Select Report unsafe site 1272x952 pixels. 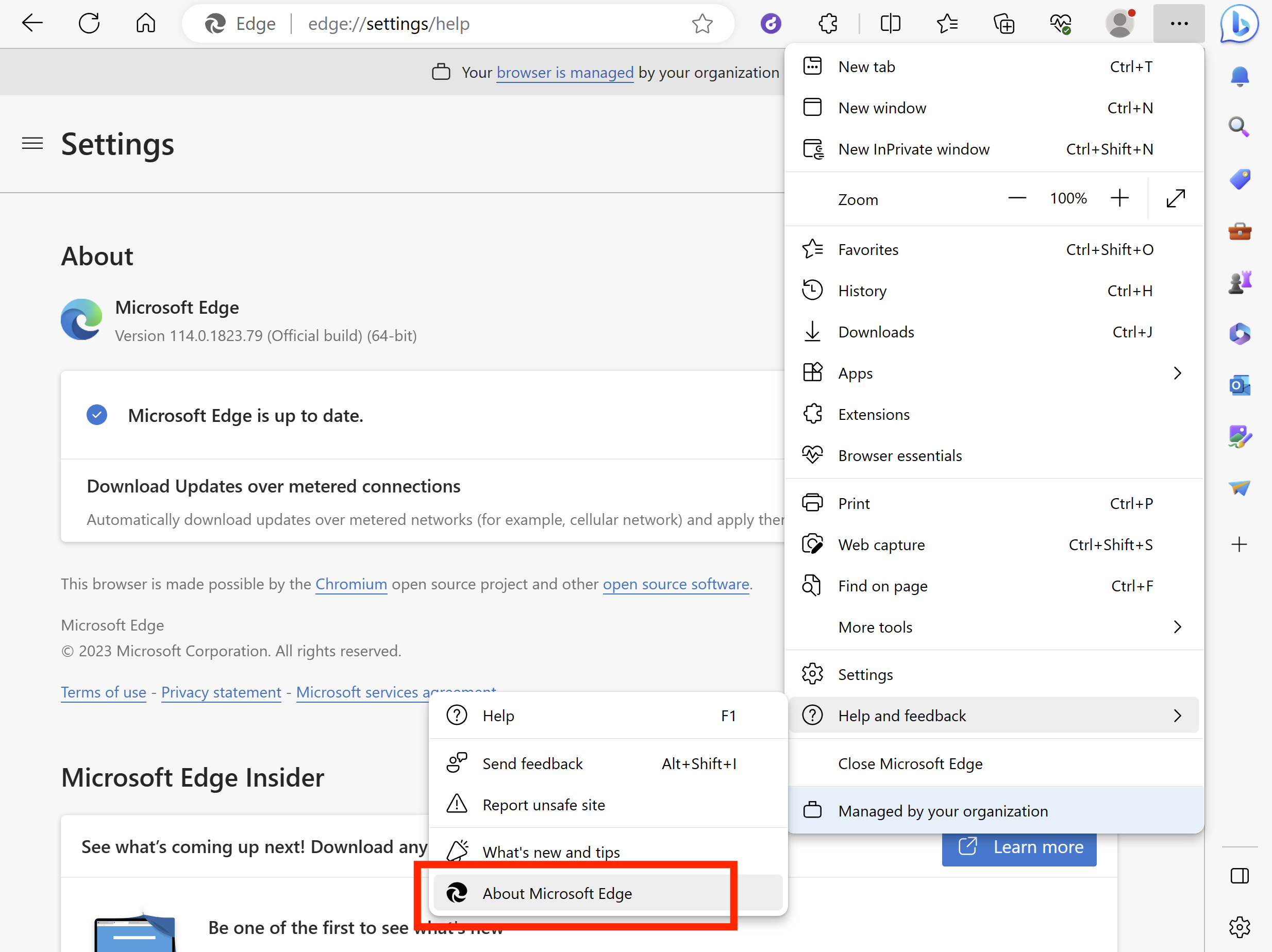coord(608,805)
